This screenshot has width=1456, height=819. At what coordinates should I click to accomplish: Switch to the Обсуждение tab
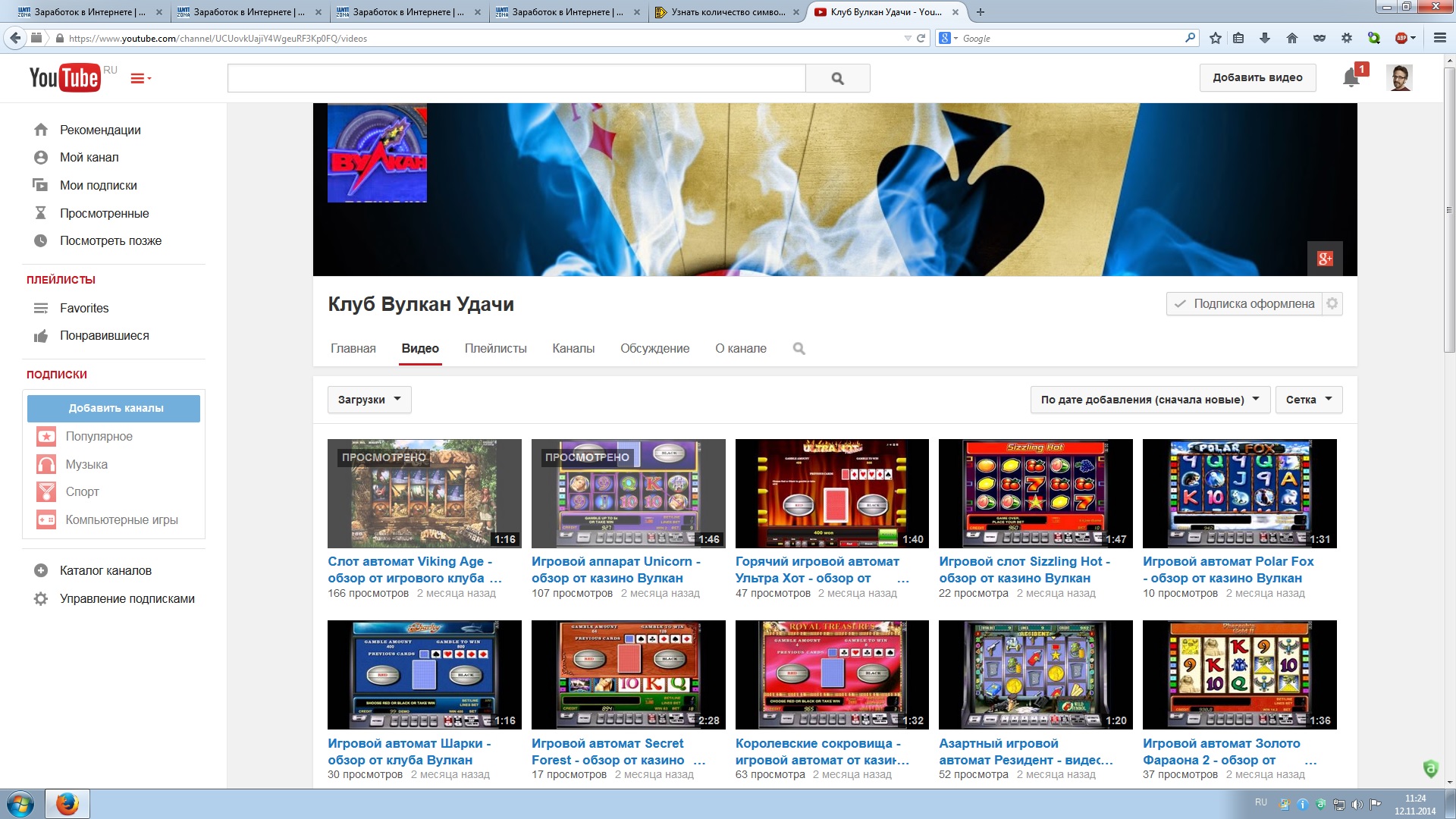(x=655, y=349)
